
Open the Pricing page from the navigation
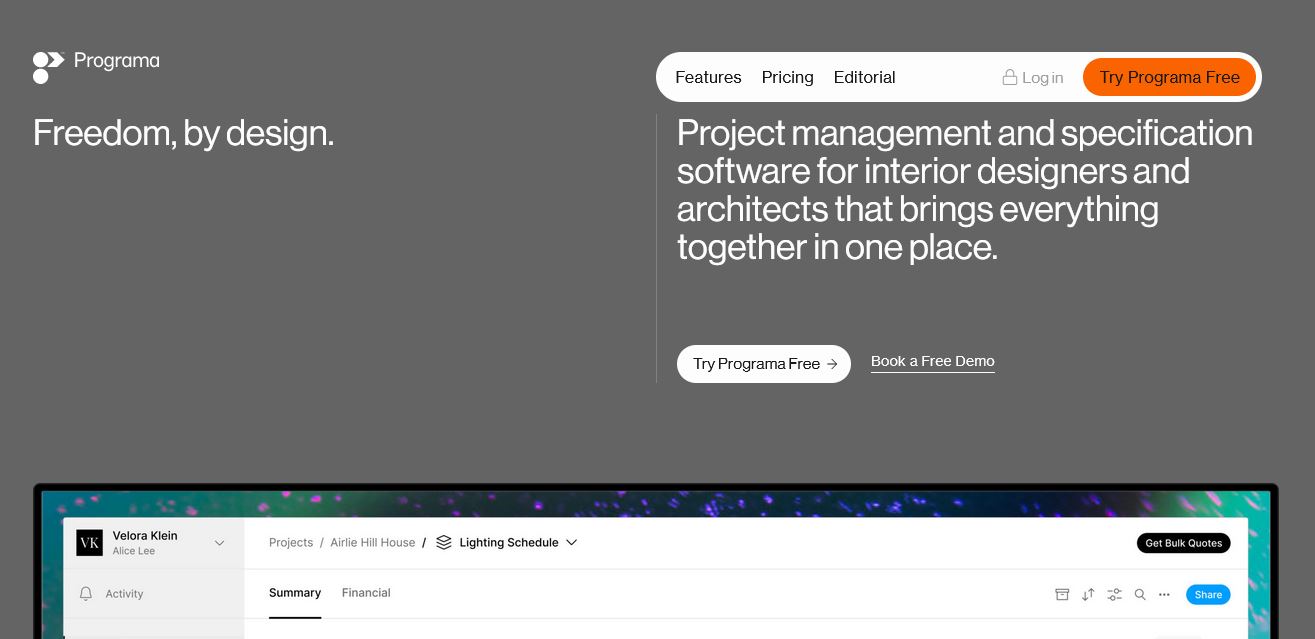(787, 77)
